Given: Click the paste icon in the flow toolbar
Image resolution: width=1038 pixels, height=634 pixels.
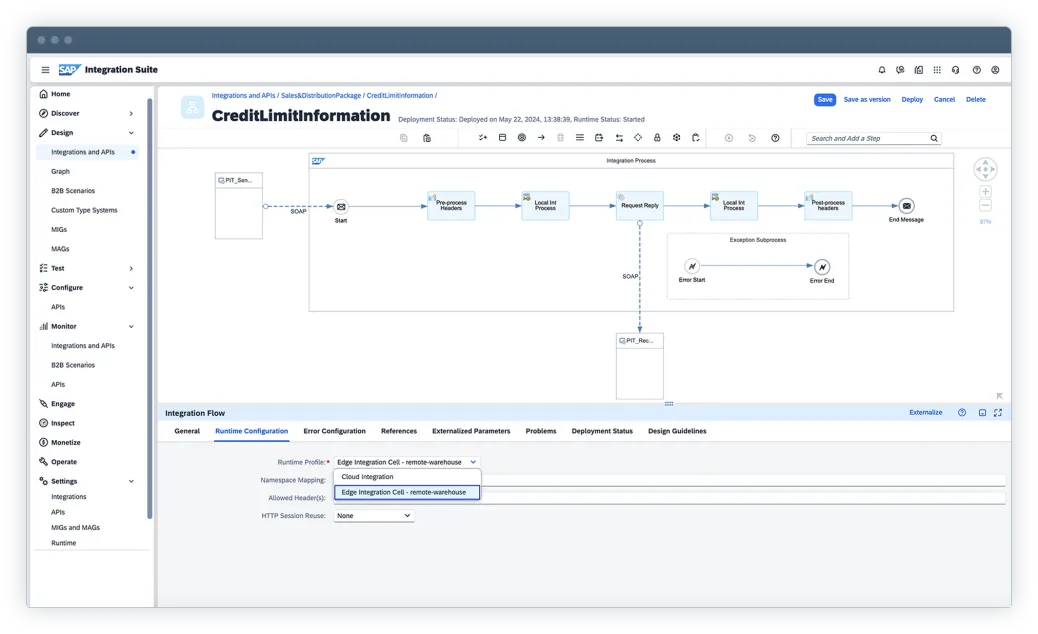Looking at the screenshot, I should click(426, 138).
